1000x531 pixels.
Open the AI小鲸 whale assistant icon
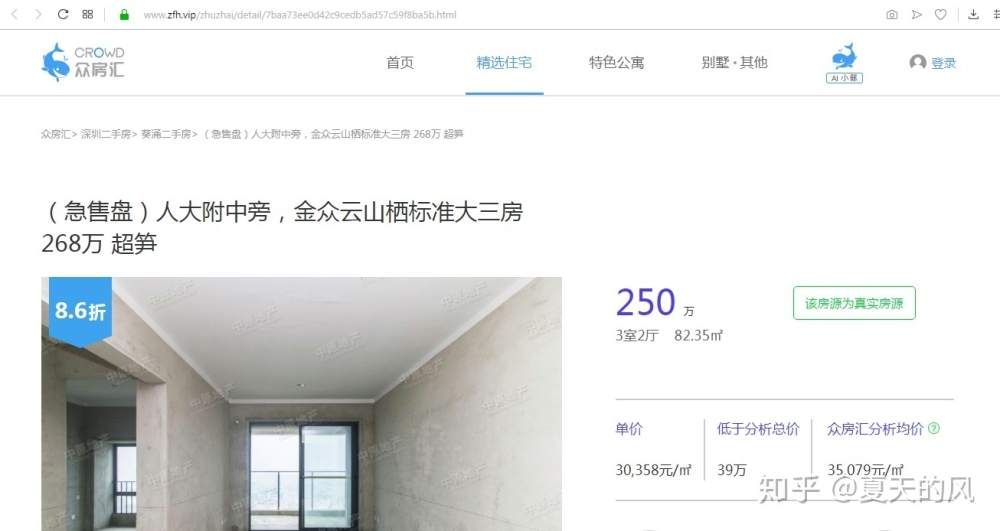point(844,62)
